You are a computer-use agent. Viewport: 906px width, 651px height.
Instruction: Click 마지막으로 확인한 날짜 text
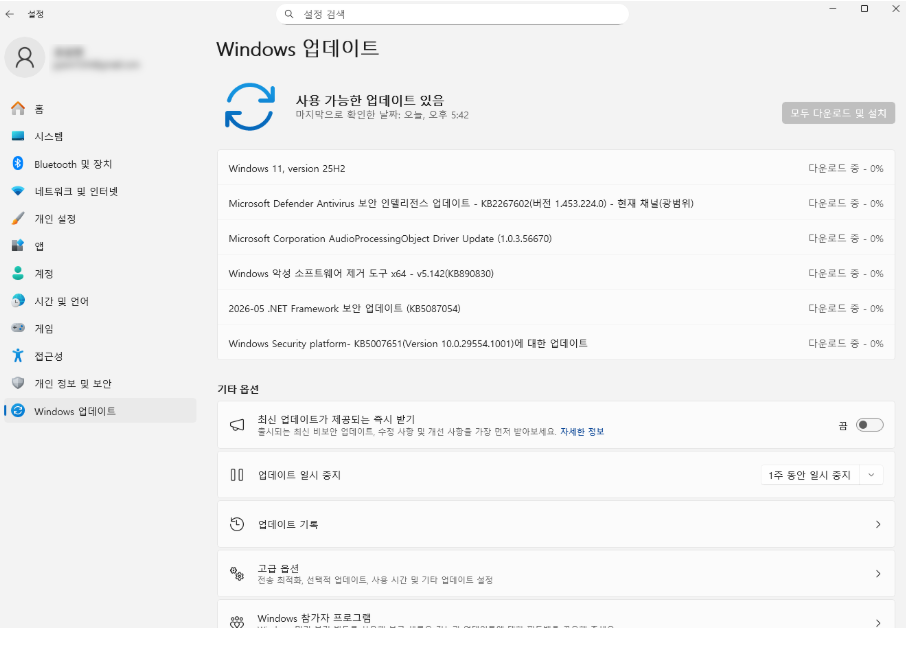pyautogui.click(x=382, y=115)
